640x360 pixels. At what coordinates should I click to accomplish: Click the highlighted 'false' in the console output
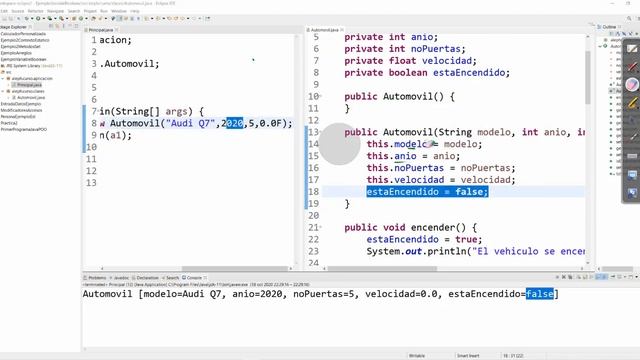pyautogui.click(x=540, y=294)
